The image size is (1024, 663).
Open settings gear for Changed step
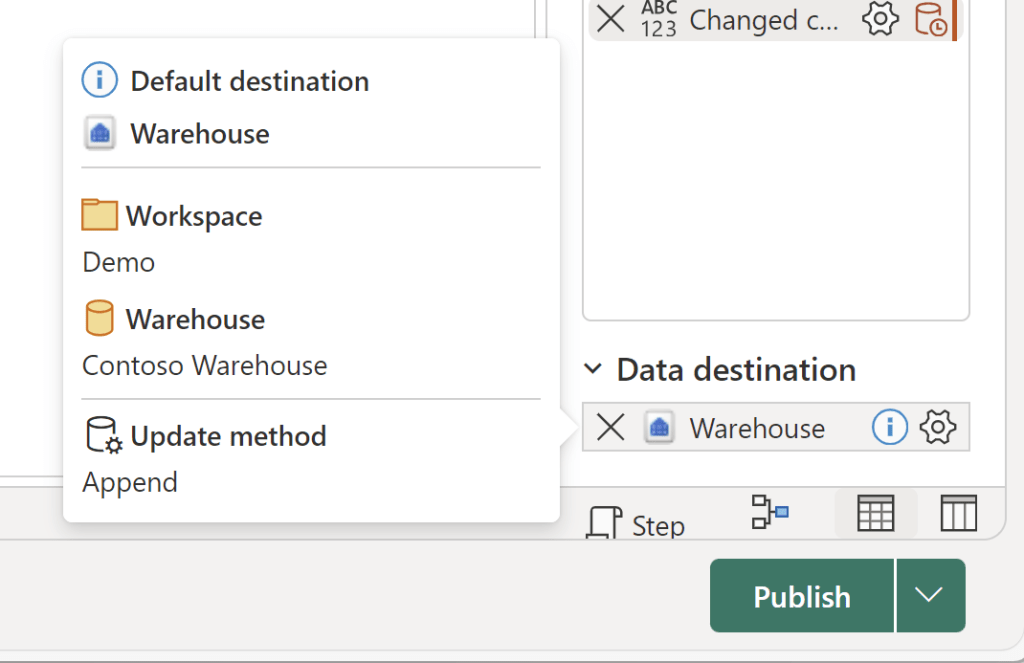tap(880, 19)
